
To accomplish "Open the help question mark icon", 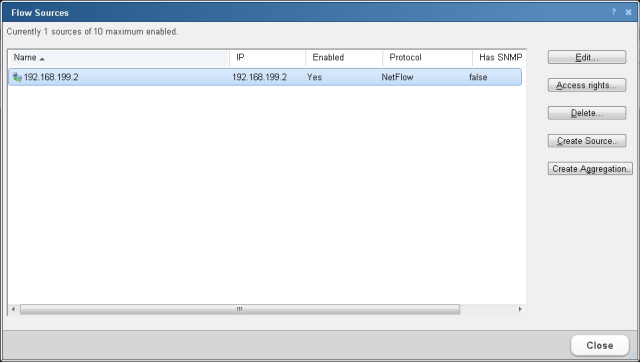I will 613,12.
